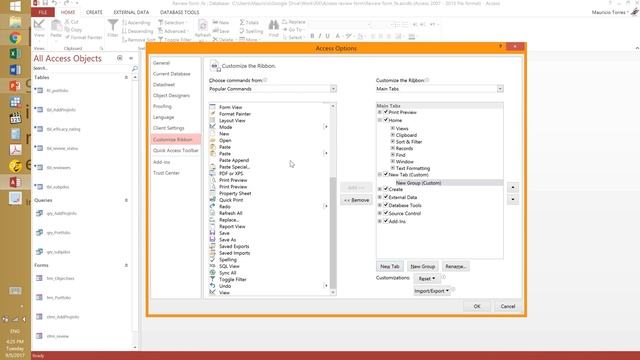The height and width of the screenshot is (360, 640).
Task: Click the View icon in ribbon
Action: click(x=39, y=25)
